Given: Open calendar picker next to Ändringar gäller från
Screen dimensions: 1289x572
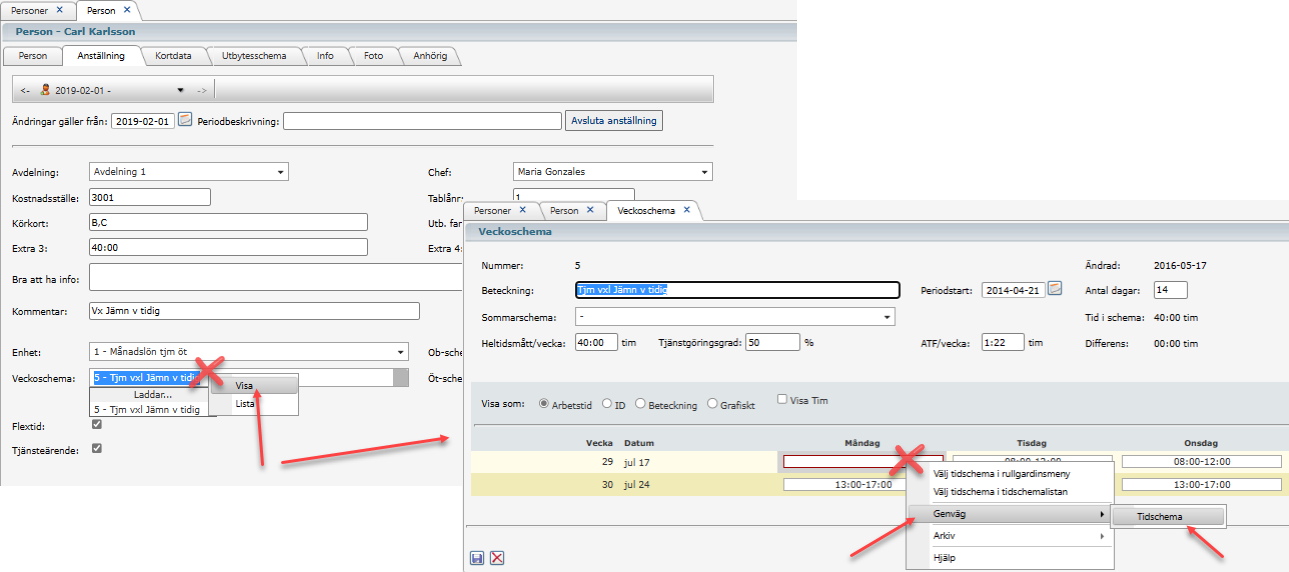Looking at the screenshot, I should tap(184, 120).
